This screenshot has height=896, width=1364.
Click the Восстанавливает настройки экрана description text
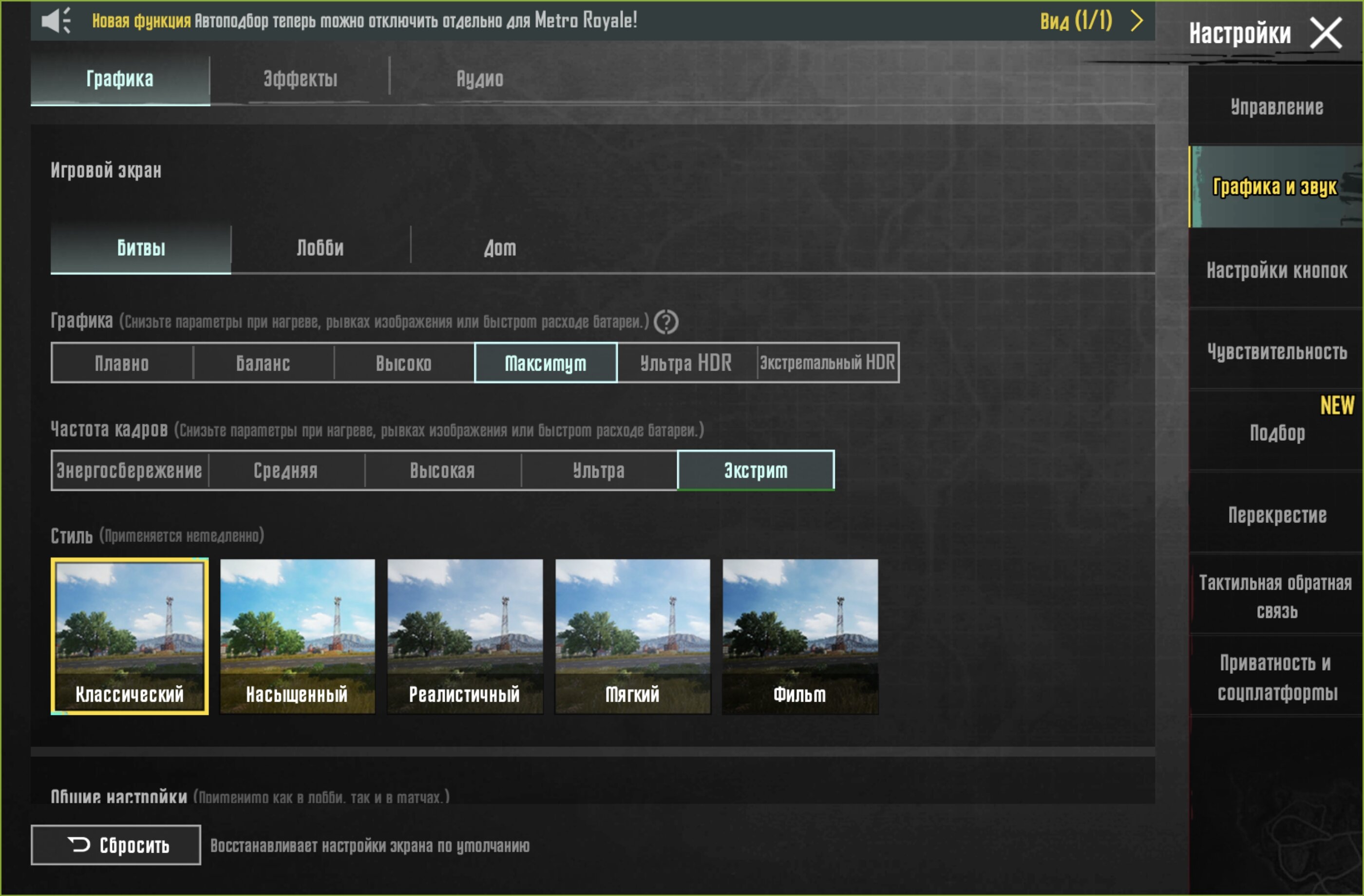click(370, 845)
